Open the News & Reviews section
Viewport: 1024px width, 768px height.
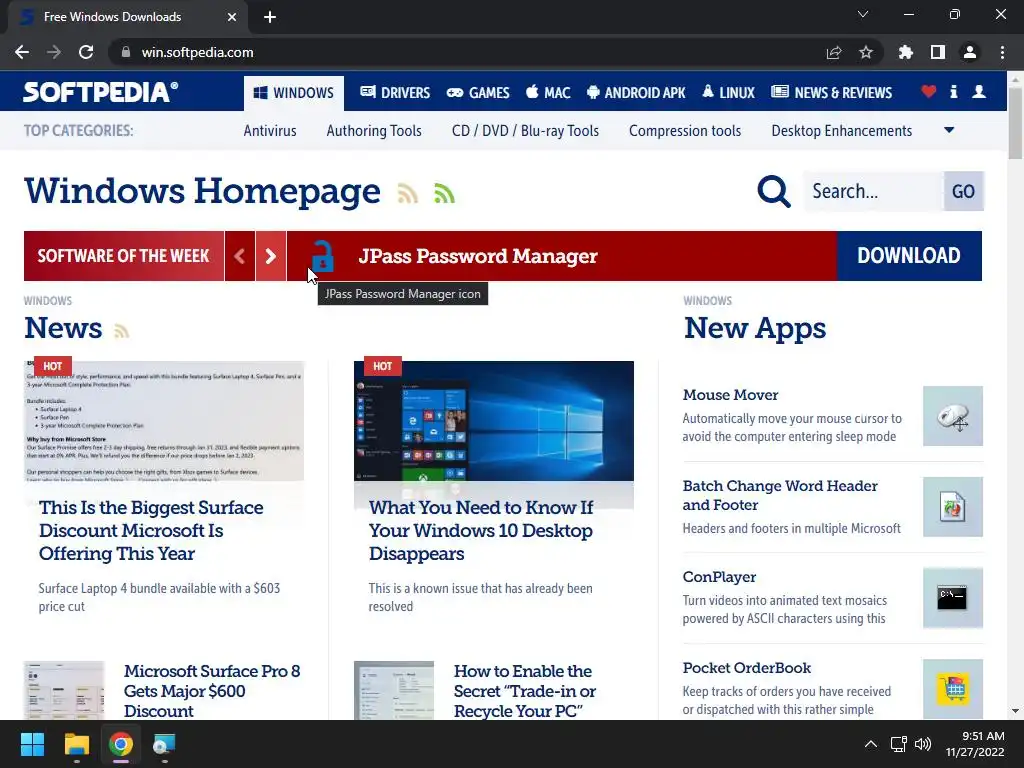click(x=831, y=93)
